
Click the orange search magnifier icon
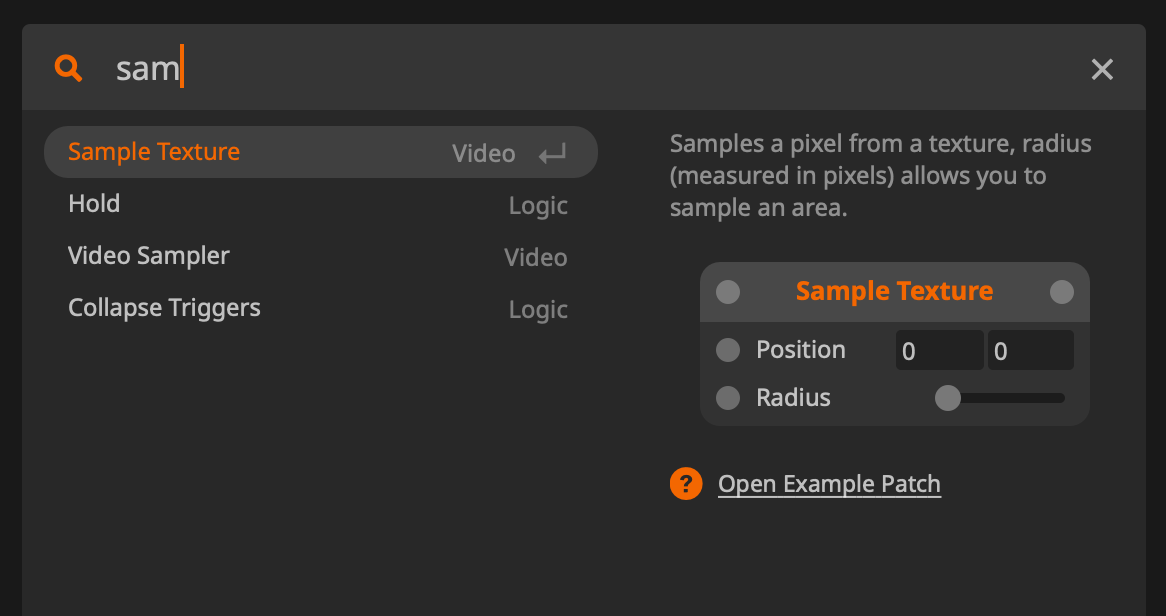click(68, 68)
